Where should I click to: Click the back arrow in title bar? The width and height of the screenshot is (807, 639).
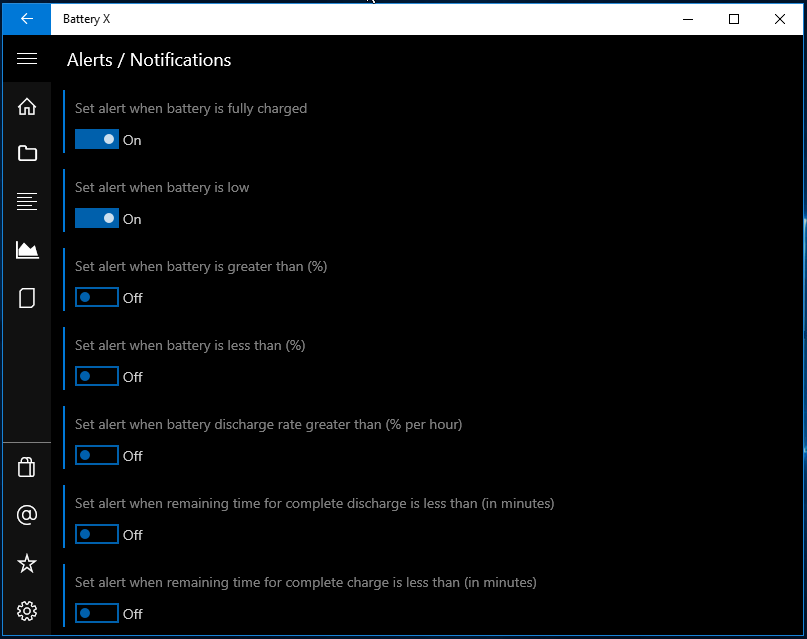point(27,19)
